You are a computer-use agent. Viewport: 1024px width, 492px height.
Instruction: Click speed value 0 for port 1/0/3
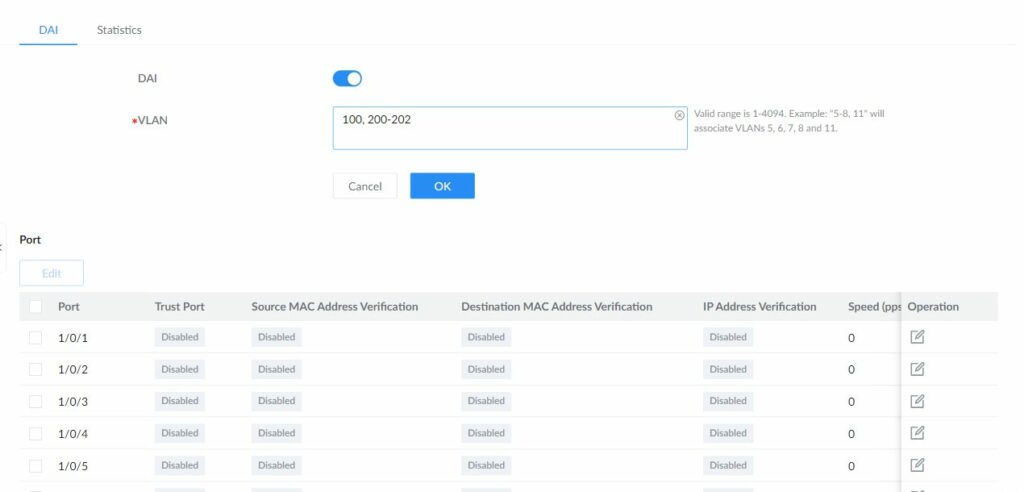pos(851,402)
